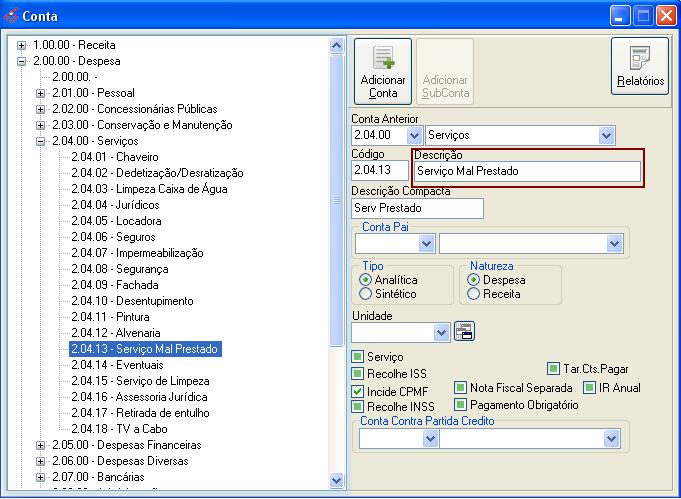Expand the 2.01.00 - Pessoal tree node
The width and height of the screenshot is (681, 499).
tap(41, 93)
